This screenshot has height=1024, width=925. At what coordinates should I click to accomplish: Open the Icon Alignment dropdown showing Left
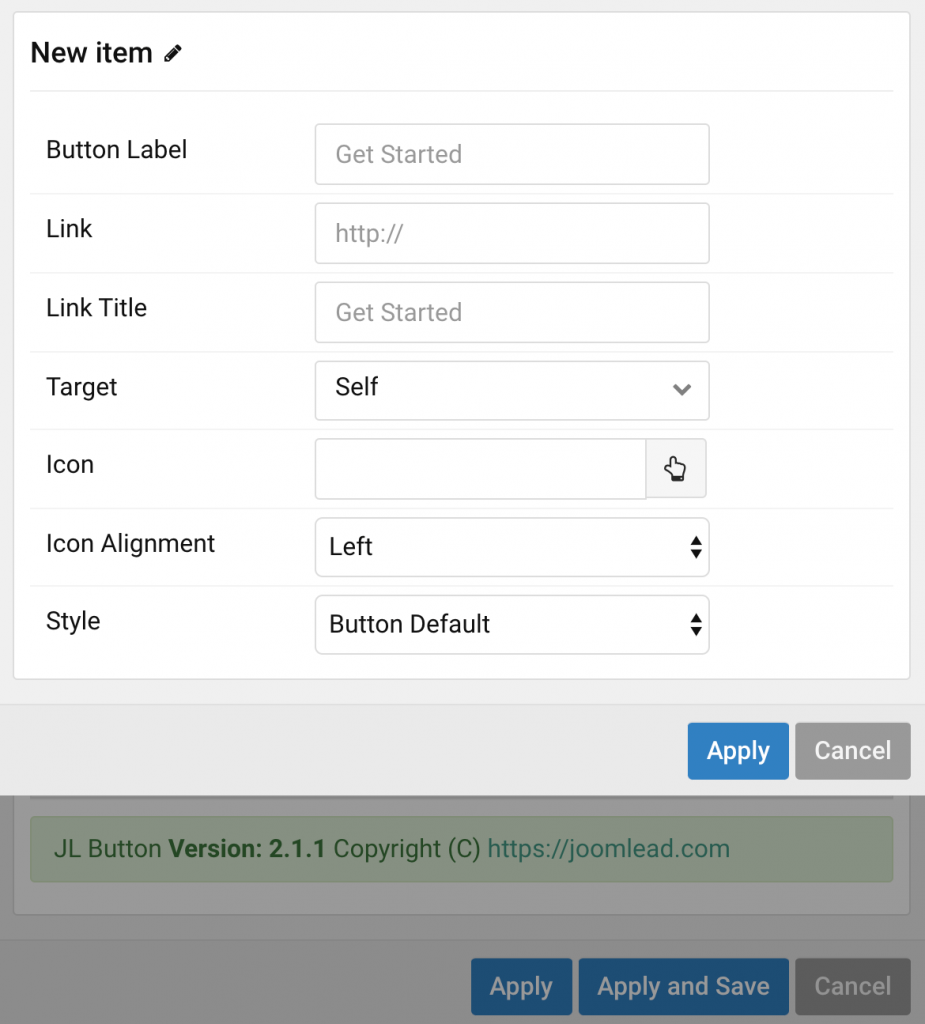click(x=512, y=547)
